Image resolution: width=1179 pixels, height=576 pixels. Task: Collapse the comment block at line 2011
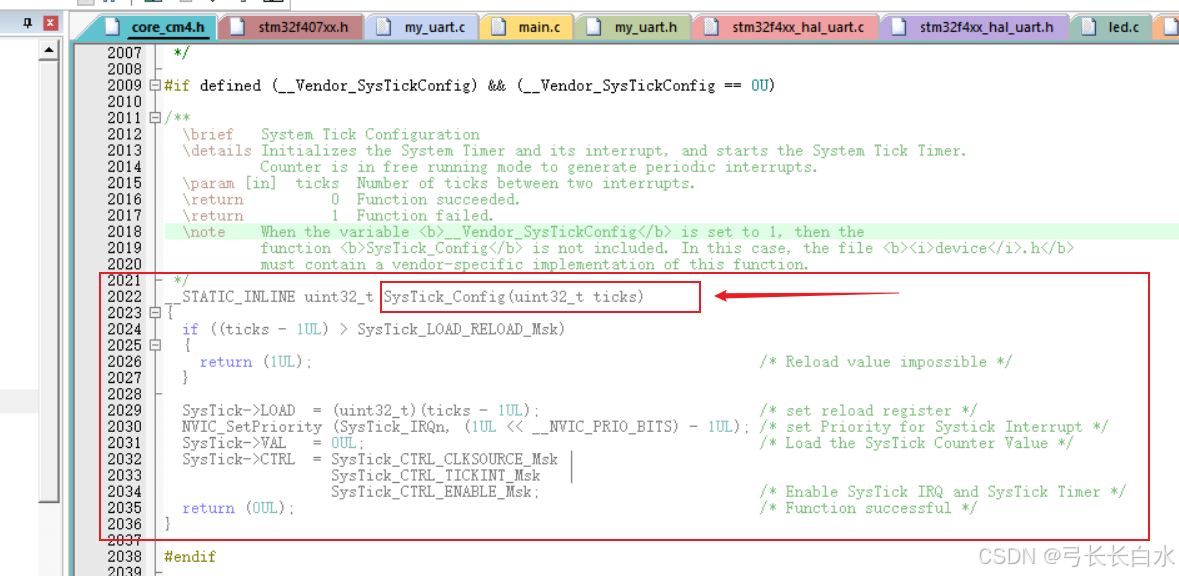pos(157,118)
